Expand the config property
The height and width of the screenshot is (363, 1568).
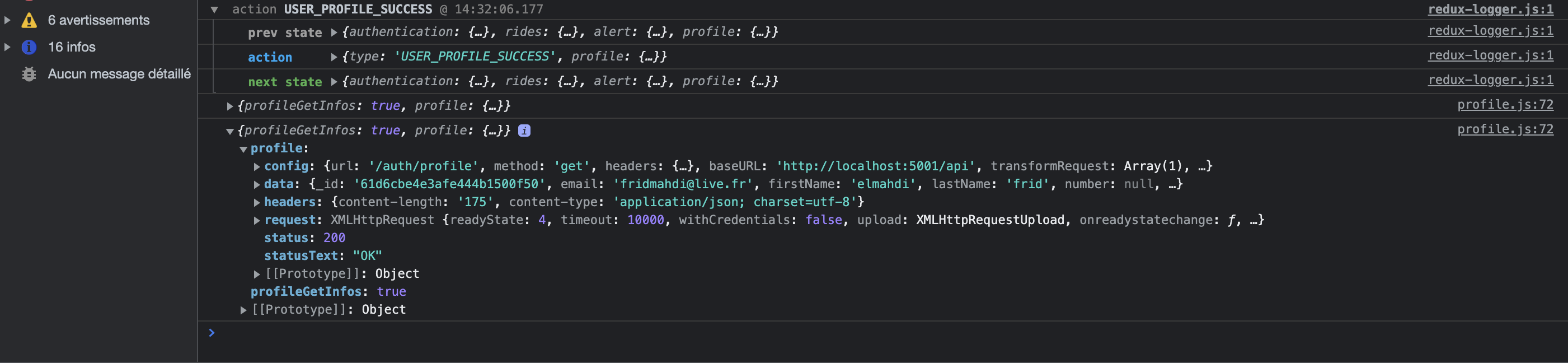(257, 167)
